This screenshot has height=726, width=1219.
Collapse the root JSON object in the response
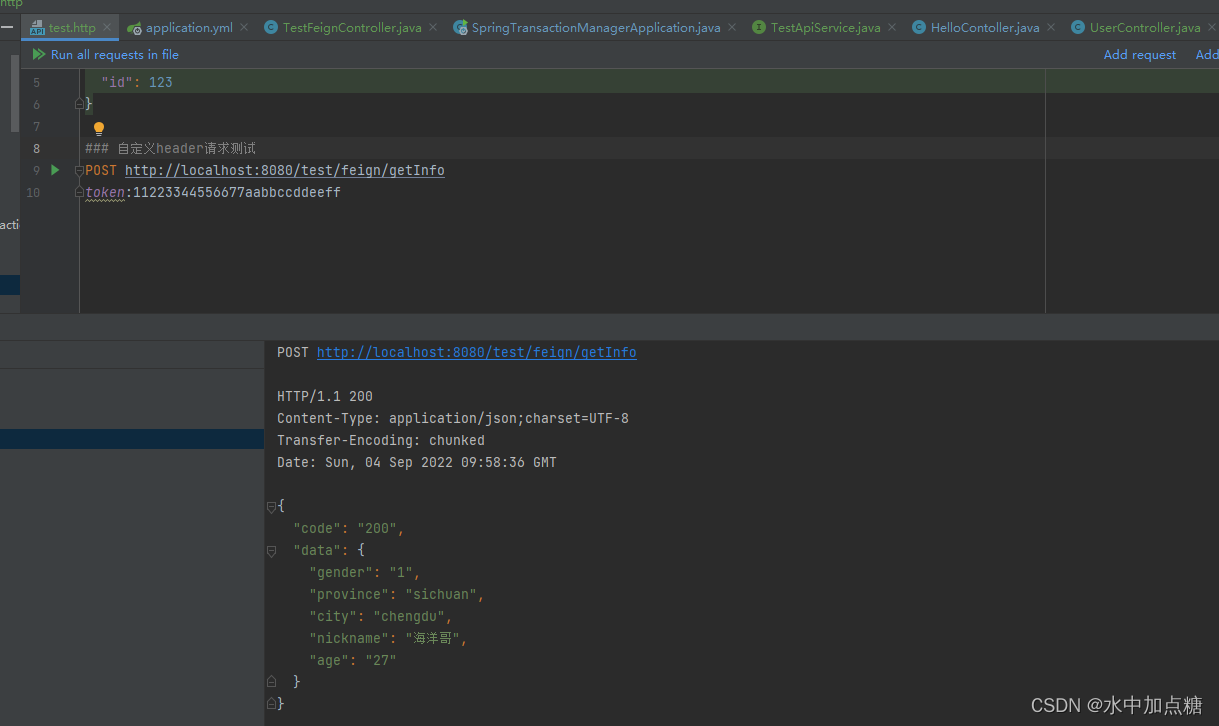(271, 506)
